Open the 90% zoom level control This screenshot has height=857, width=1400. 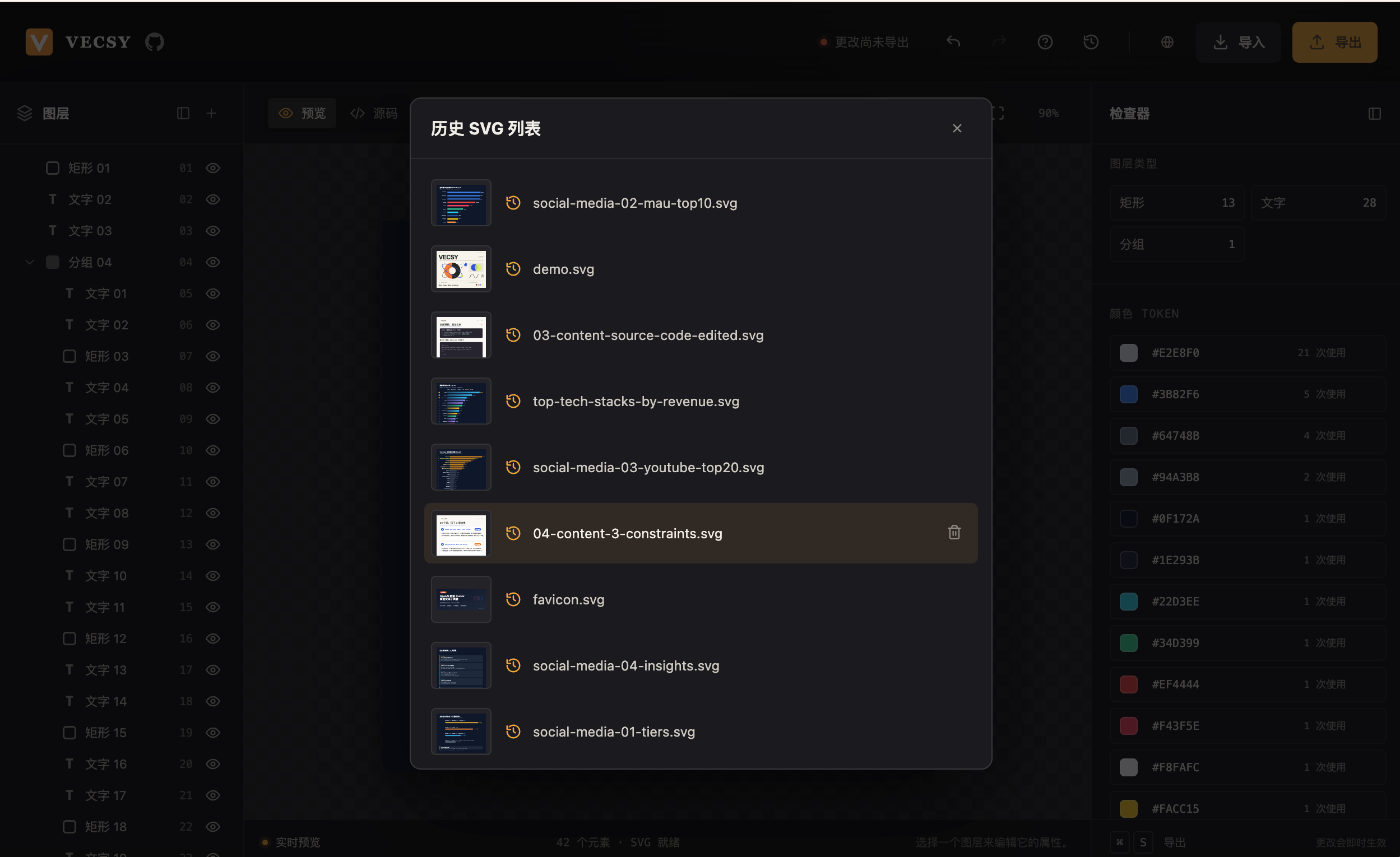pos(1048,113)
